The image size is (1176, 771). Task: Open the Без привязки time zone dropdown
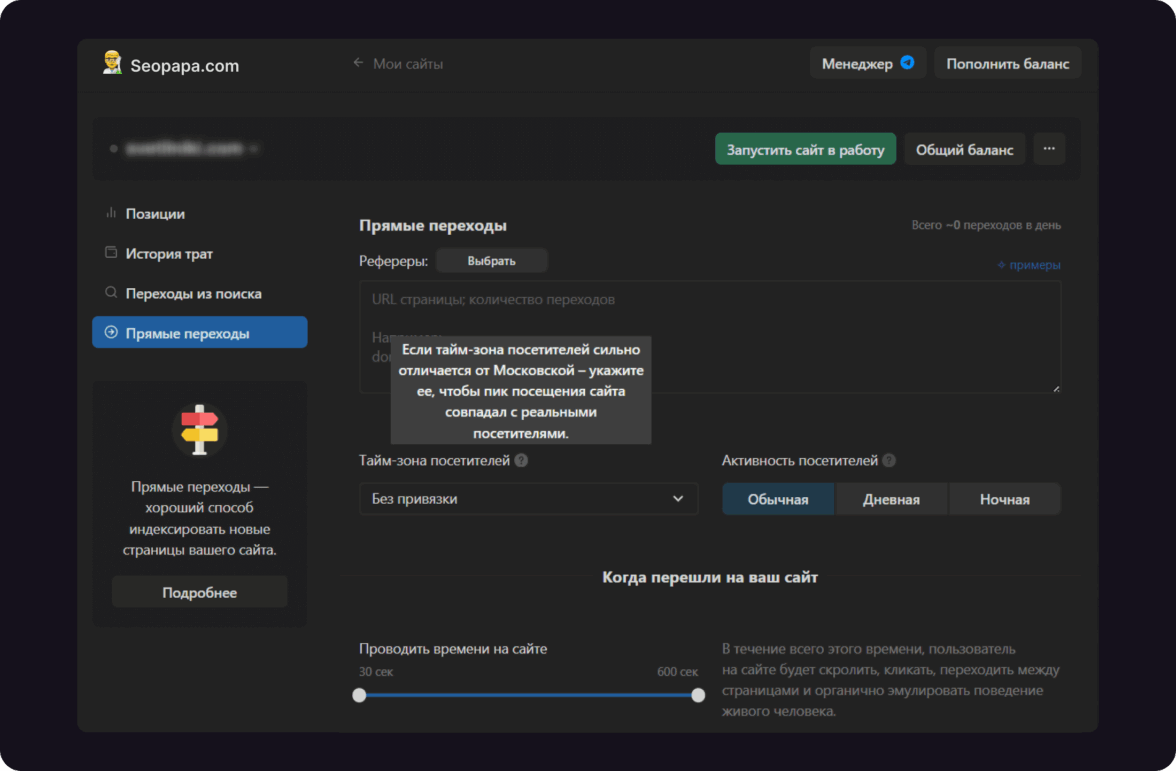tap(528, 499)
